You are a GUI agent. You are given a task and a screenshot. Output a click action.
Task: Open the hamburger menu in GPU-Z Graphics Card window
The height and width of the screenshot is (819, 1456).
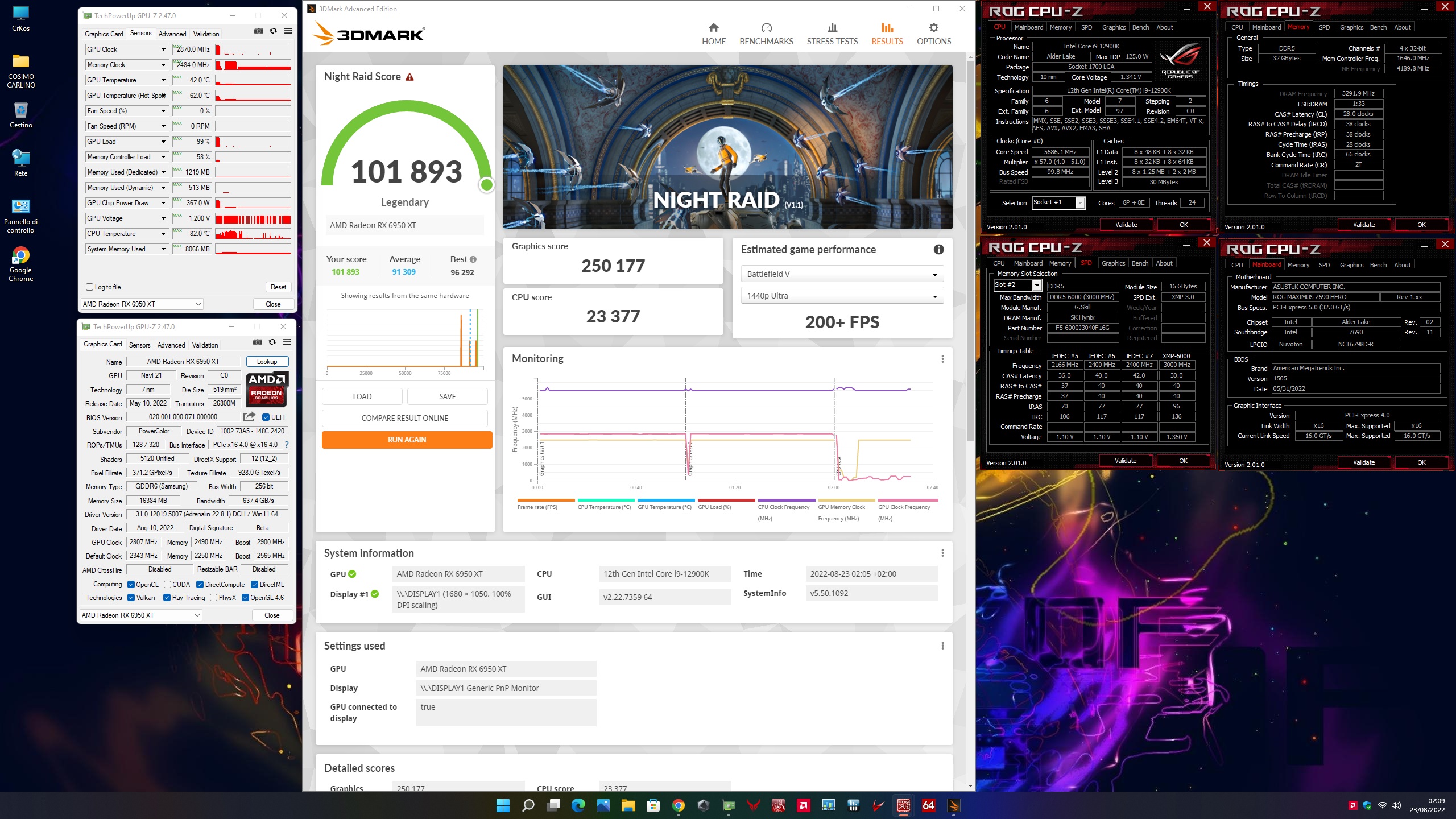(287, 342)
